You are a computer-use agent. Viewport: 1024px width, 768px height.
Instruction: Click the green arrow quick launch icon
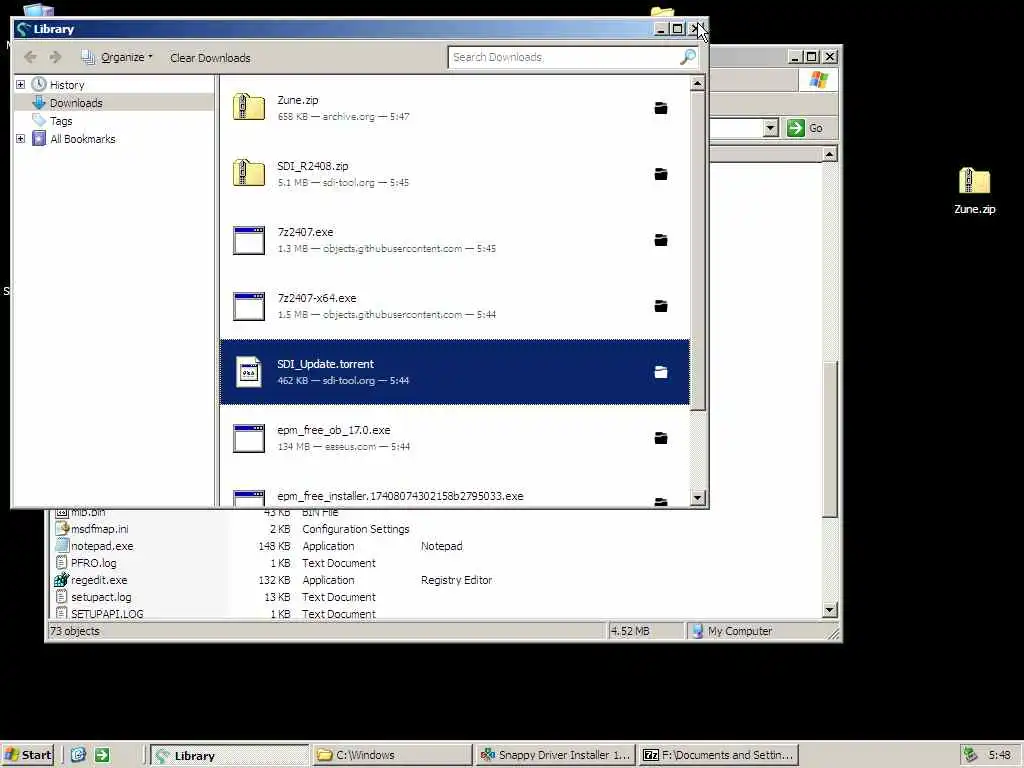click(103, 755)
